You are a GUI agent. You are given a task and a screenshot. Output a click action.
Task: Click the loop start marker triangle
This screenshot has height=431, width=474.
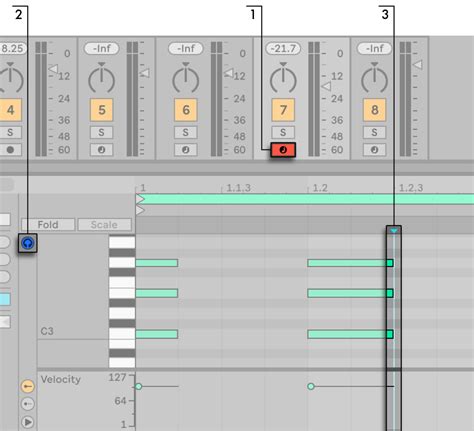(x=140, y=199)
